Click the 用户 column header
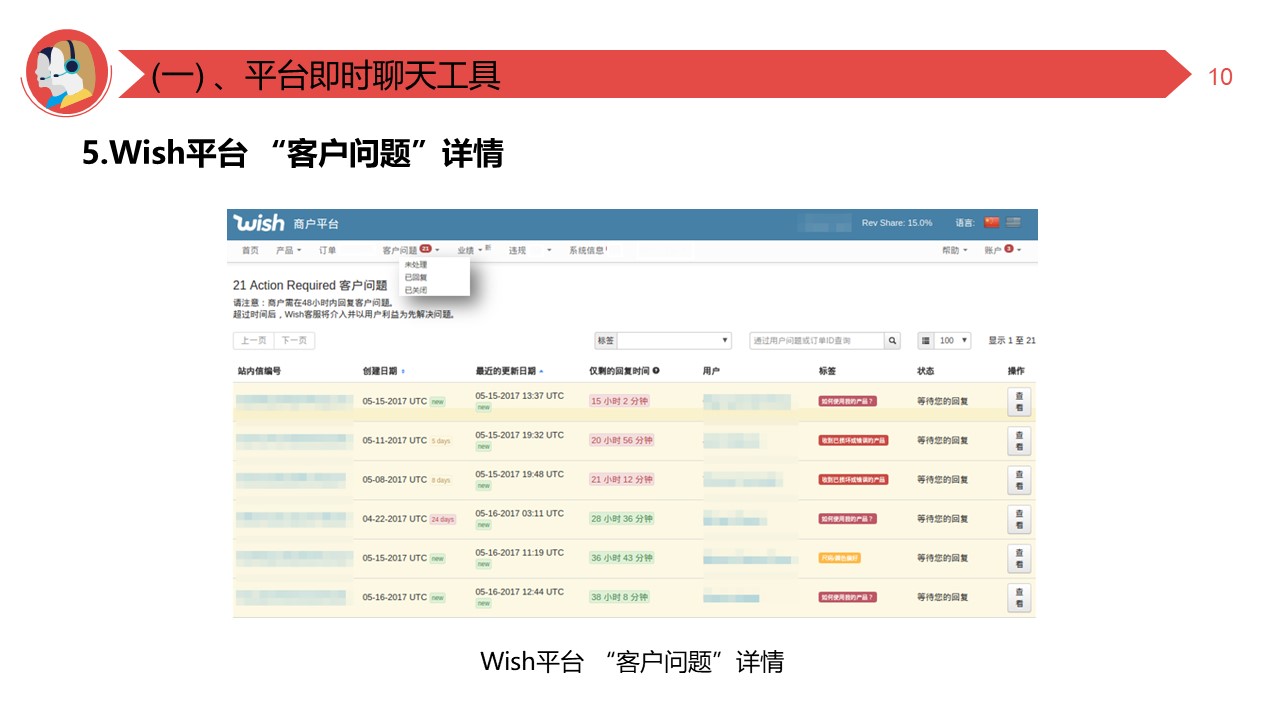The width and height of the screenshot is (1280, 720). coord(711,371)
